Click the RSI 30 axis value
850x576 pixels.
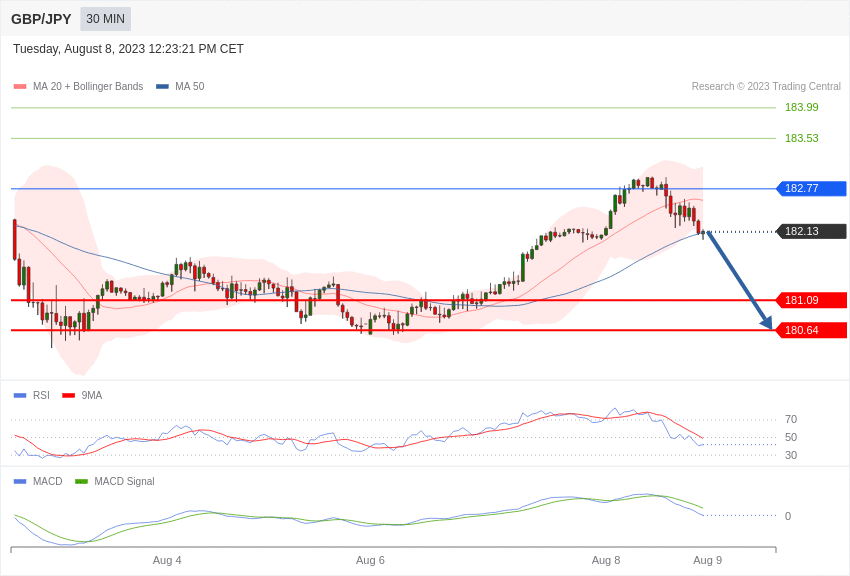791,455
